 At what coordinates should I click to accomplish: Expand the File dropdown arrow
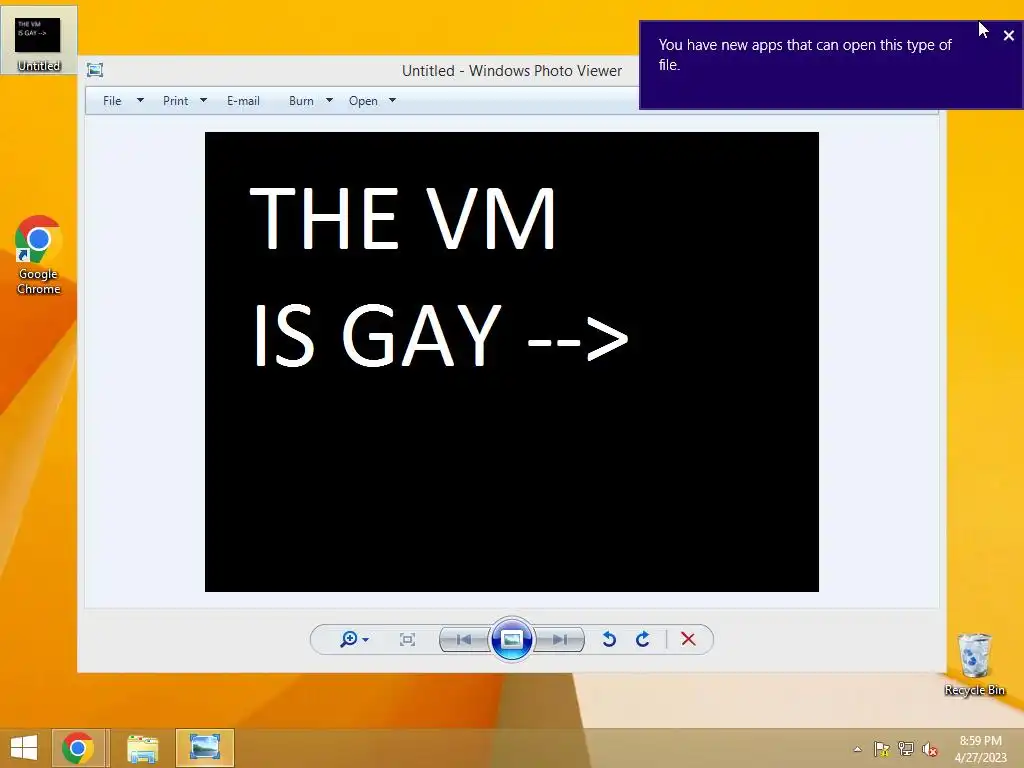[140, 101]
